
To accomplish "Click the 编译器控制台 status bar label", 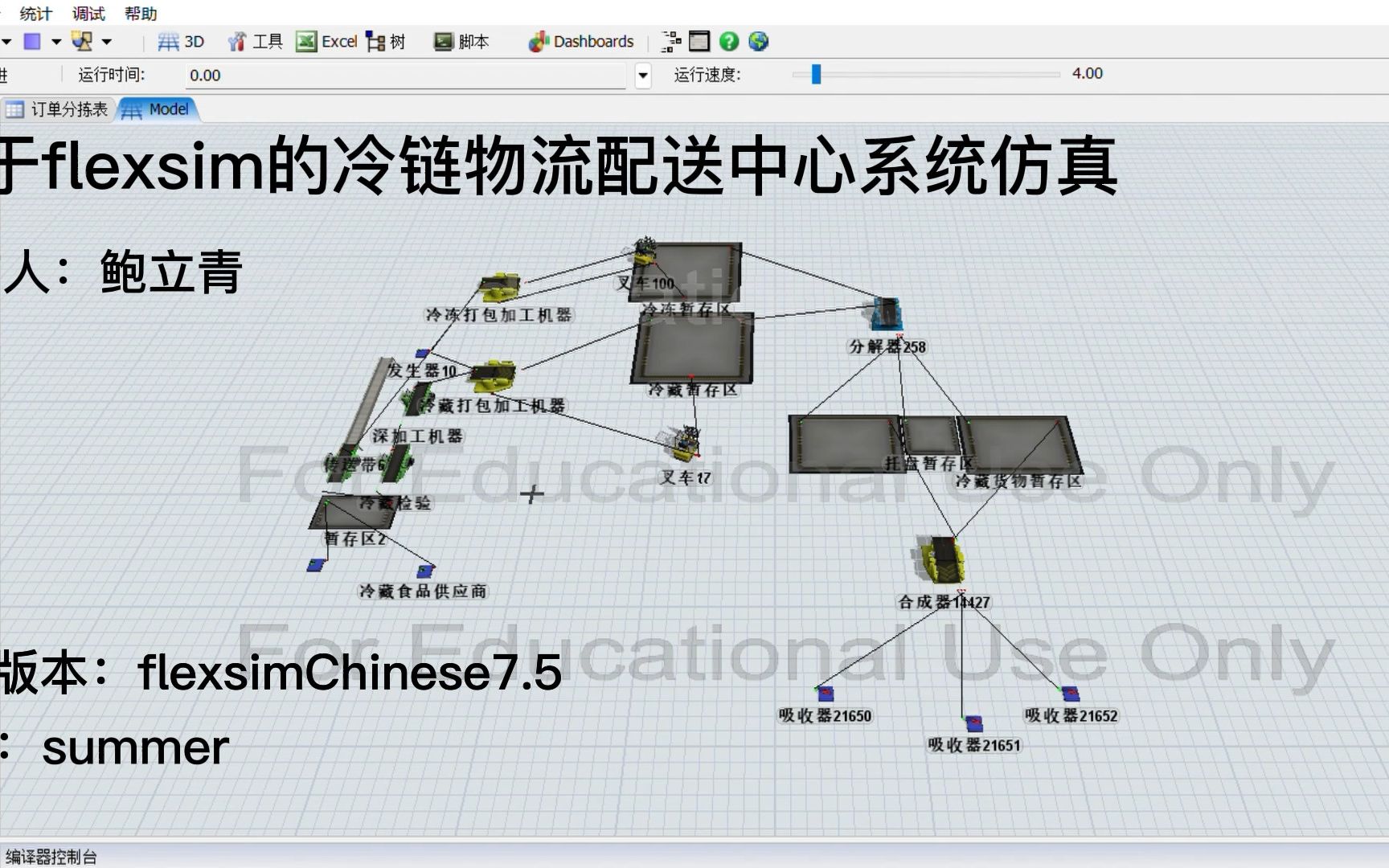I will pos(51,858).
